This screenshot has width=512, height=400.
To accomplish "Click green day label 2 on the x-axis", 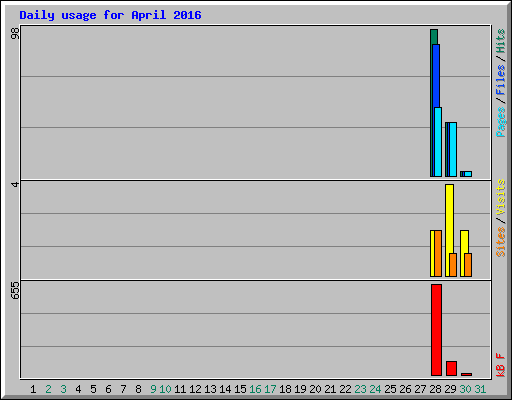I will point(48,389).
